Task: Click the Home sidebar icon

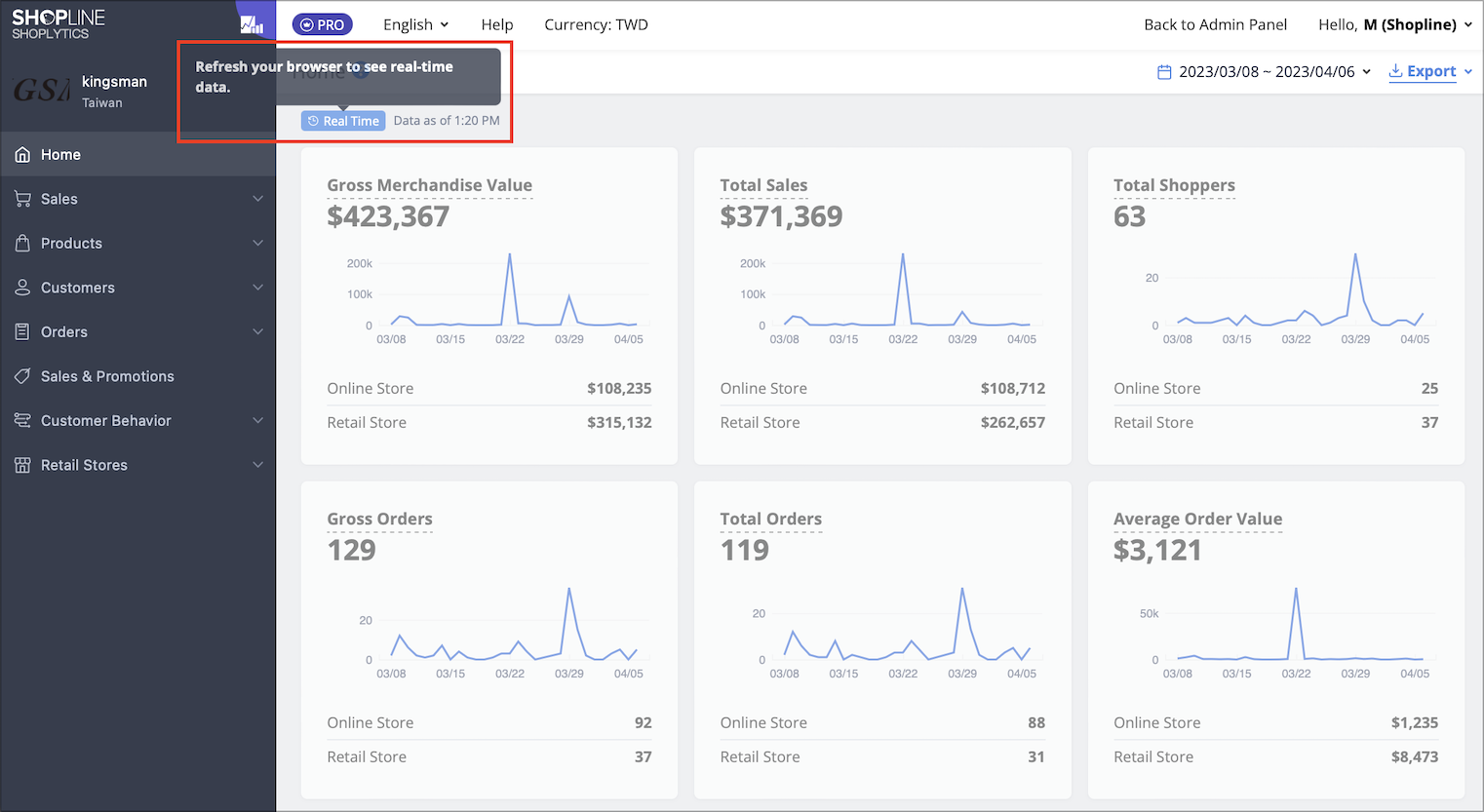Action: pyautogui.click(x=22, y=155)
